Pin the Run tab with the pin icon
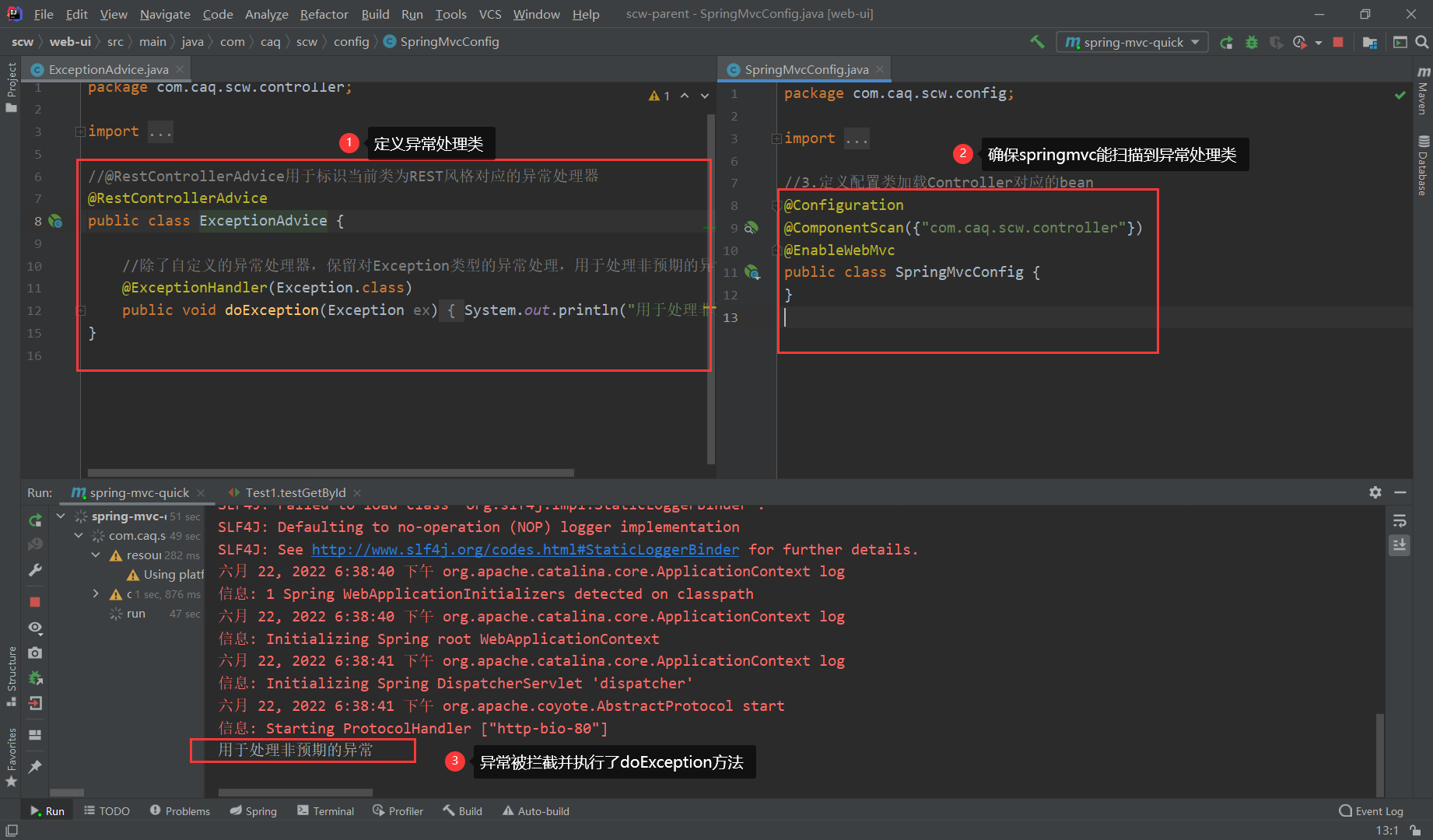This screenshot has width=1433, height=840. pos(35,767)
